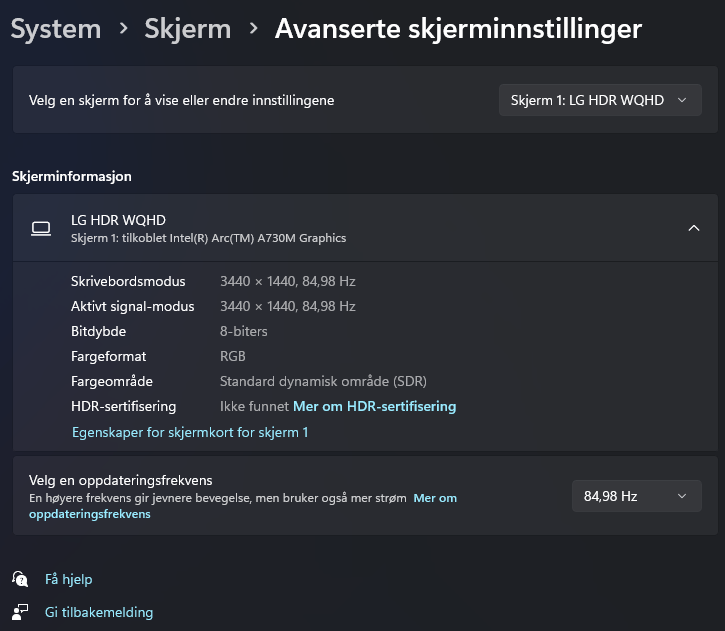725x631 pixels.
Task: Open the Skjerm 1: LG HDR WQHD dropdown
Action: (599, 100)
